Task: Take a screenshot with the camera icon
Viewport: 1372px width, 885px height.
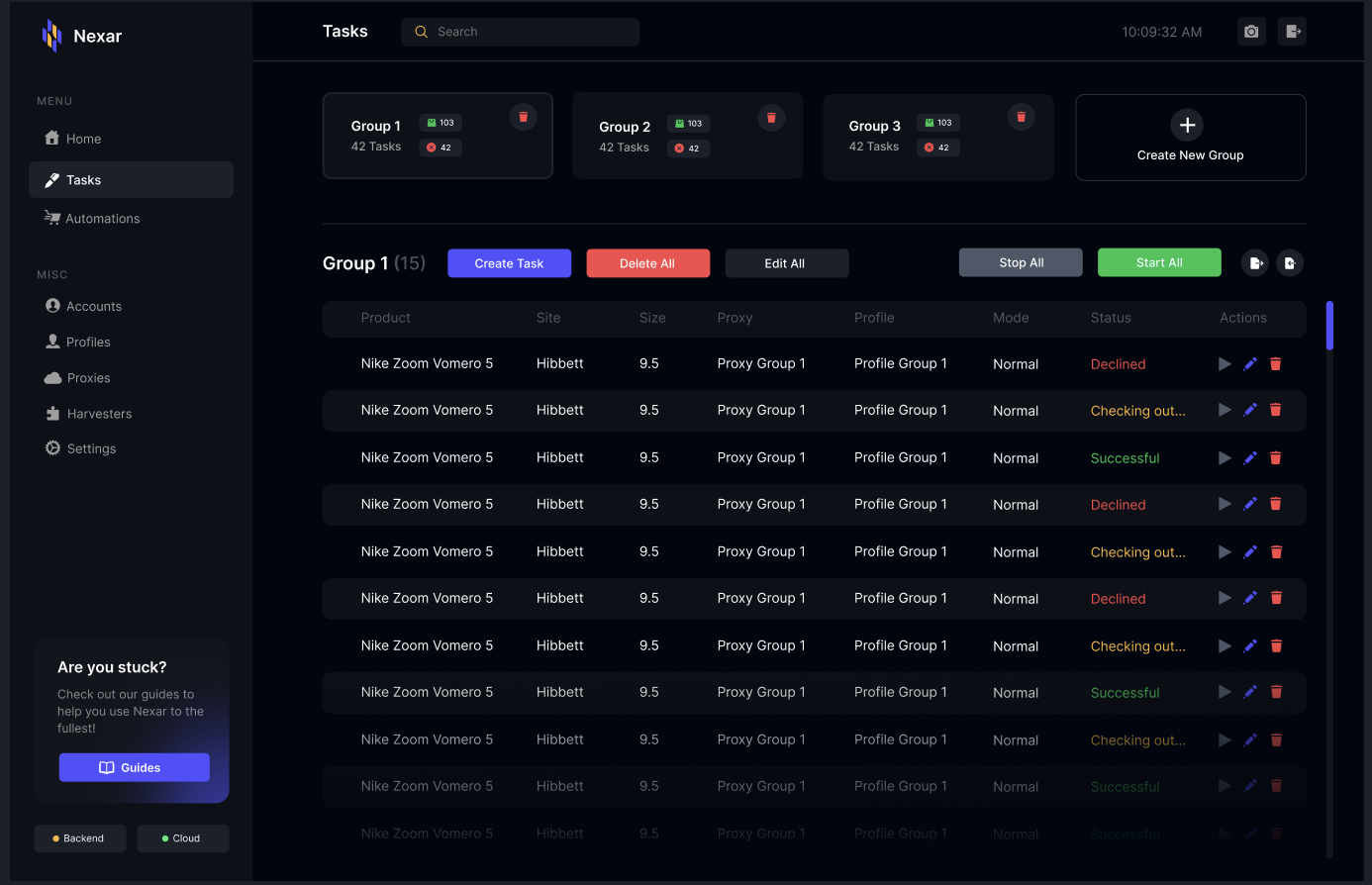Action: tap(1251, 32)
